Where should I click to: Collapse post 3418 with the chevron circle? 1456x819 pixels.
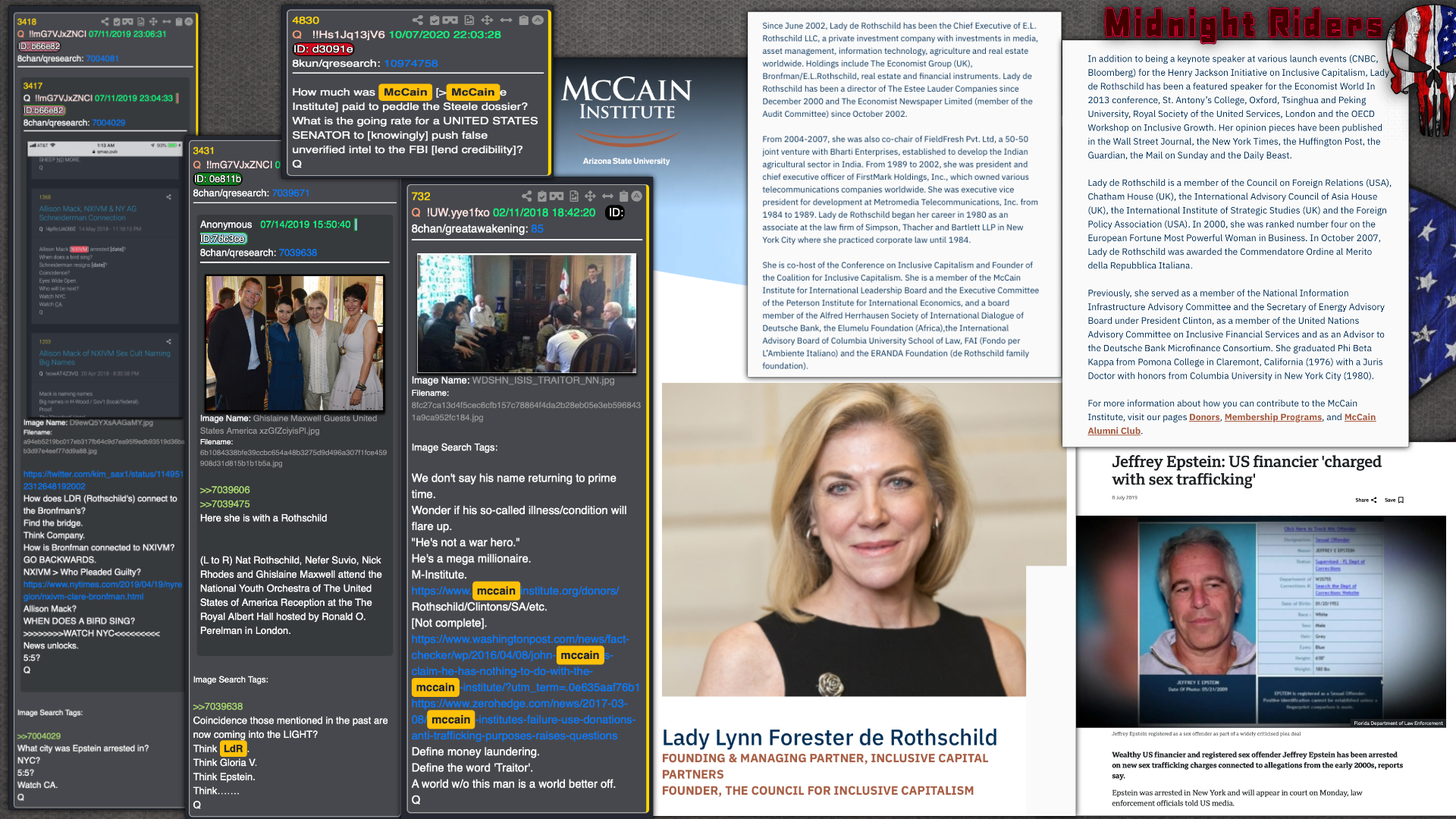(189, 22)
